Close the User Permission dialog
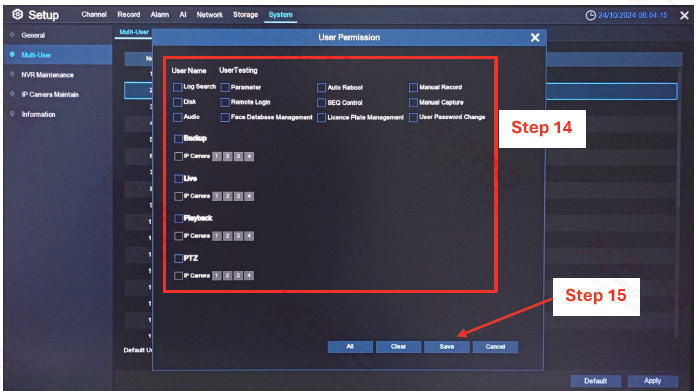The width and height of the screenshot is (696, 391). pos(535,38)
